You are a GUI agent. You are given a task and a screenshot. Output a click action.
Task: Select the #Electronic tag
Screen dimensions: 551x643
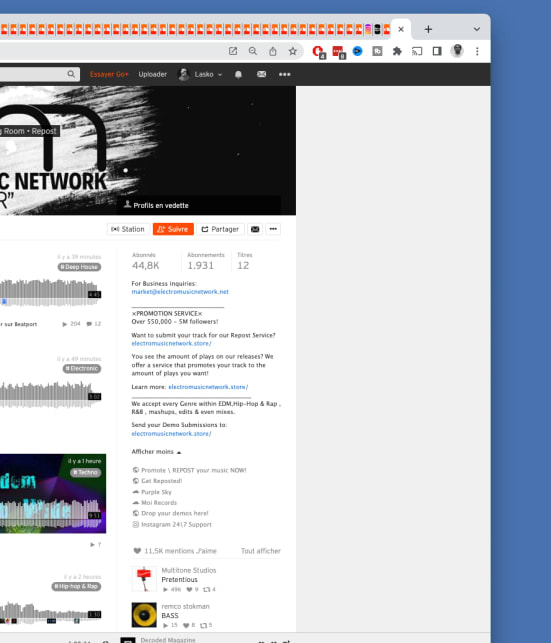coord(82,369)
